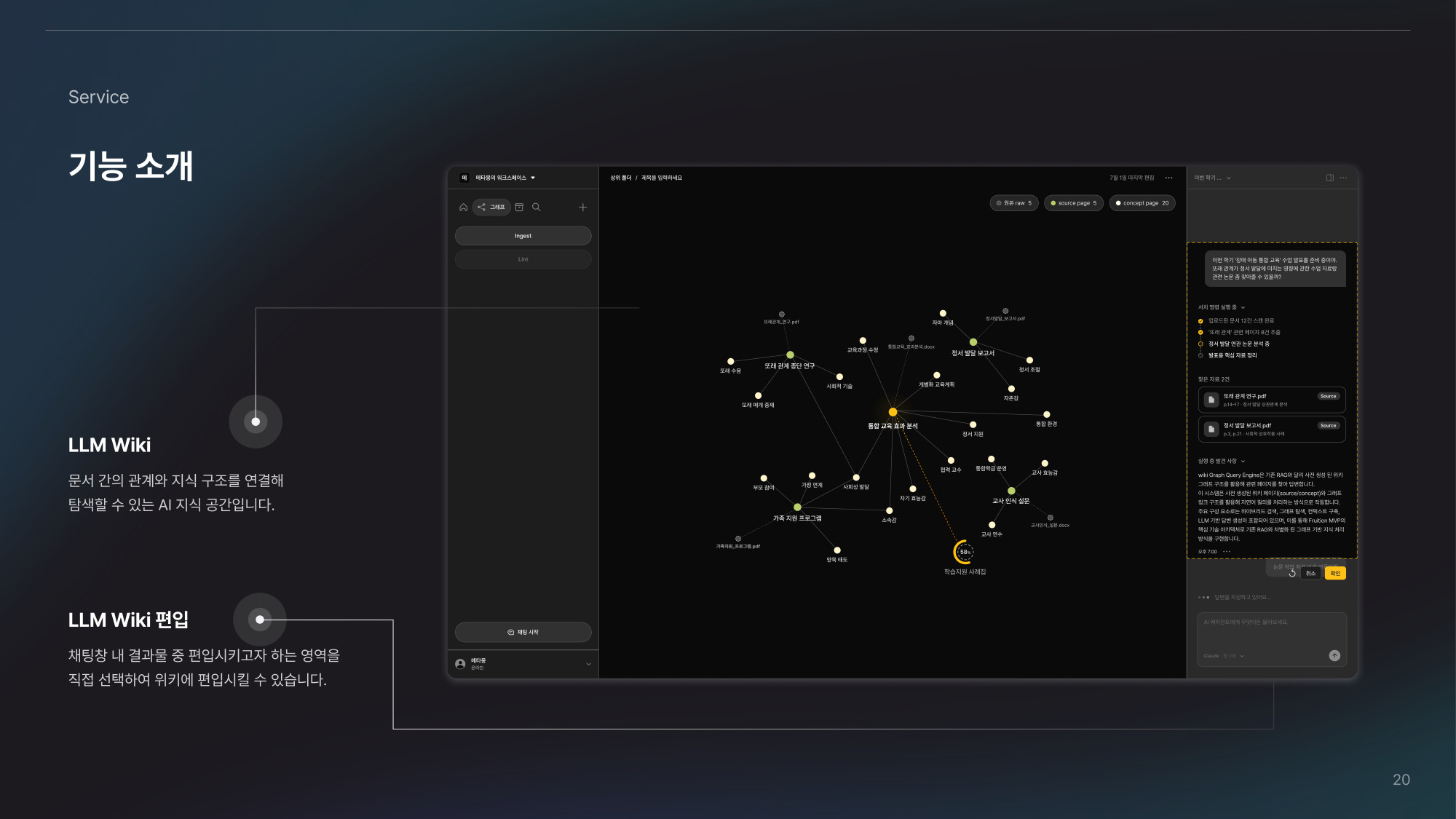This screenshot has width=1456, height=819.
Task: Toggle the chat side panel layout icon
Action: pos(1330,178)
